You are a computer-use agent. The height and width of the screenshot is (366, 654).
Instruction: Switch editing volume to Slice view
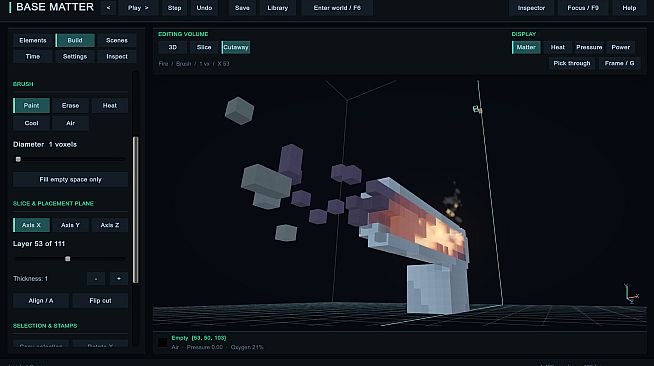point(204,47)
